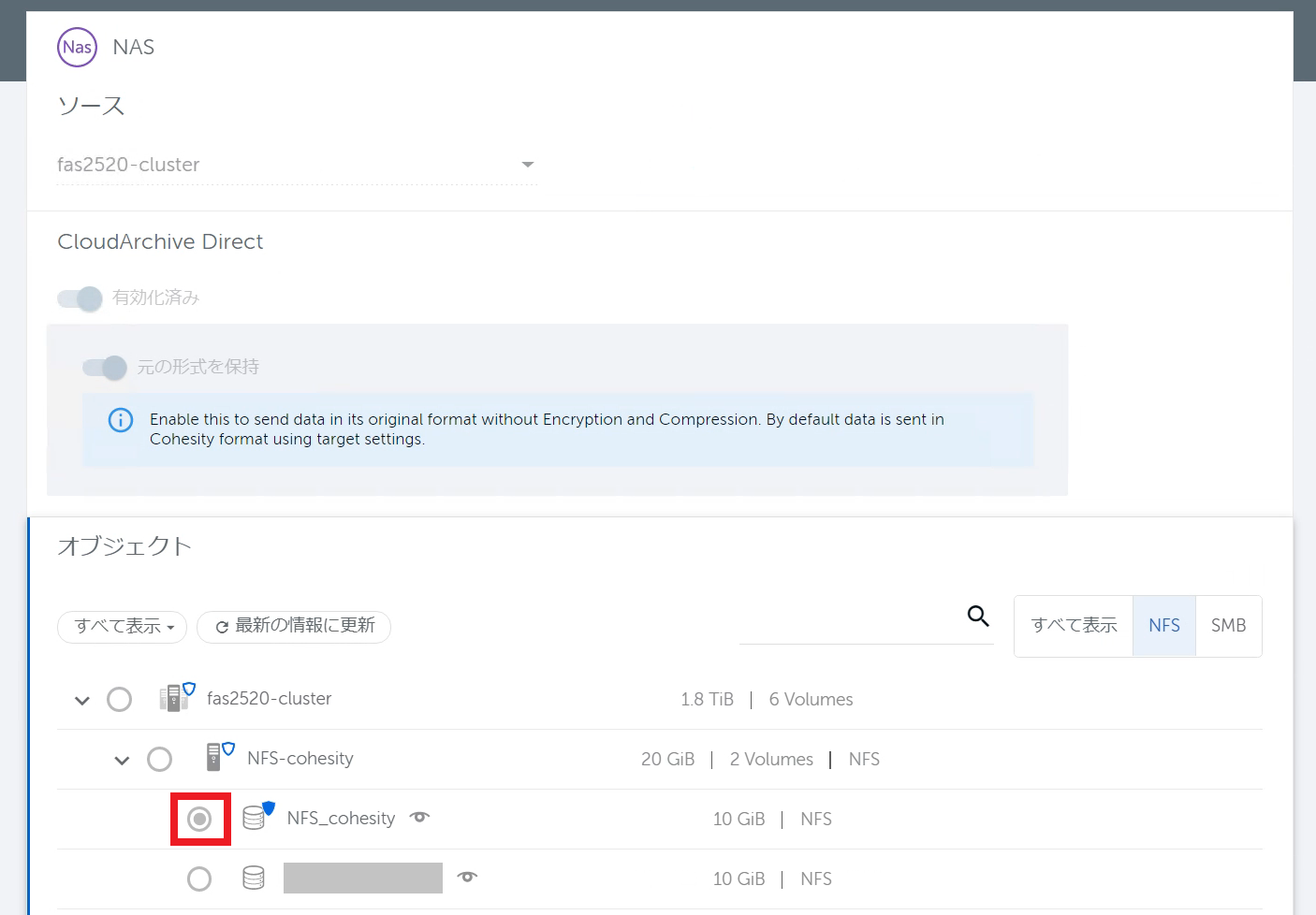Open the すべて表示 filter dropdown
Viewport: 1316px width, 915px height.
tap(123, 626)
